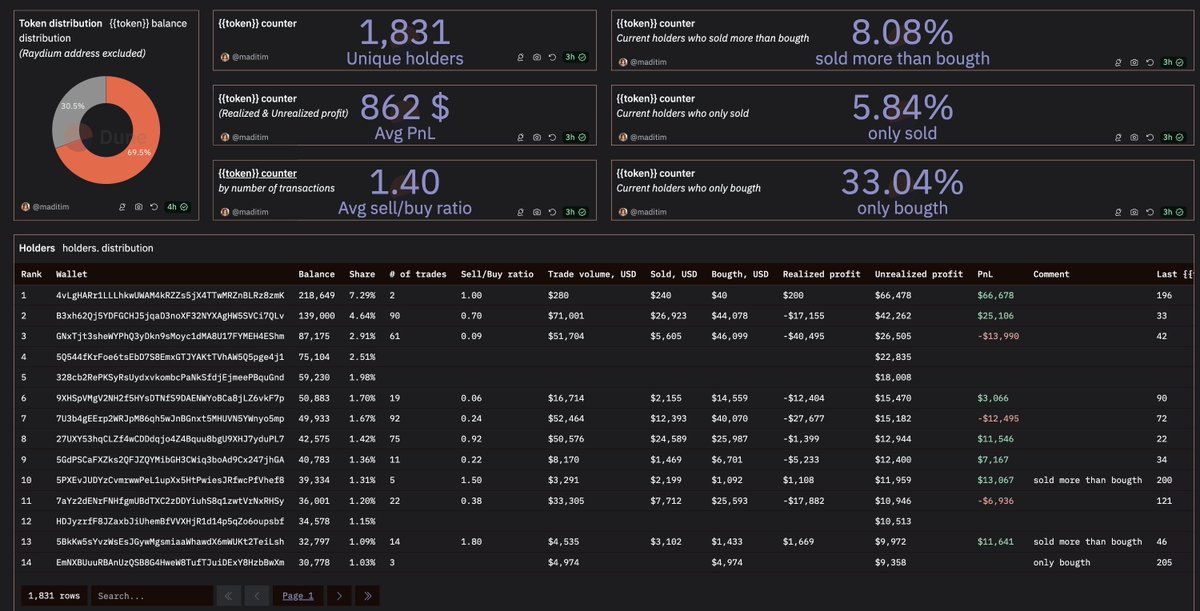Sort by the 'Trade volume, USD' column header
This screenshot has height=611, width=1200.
(x=593, y=274)
